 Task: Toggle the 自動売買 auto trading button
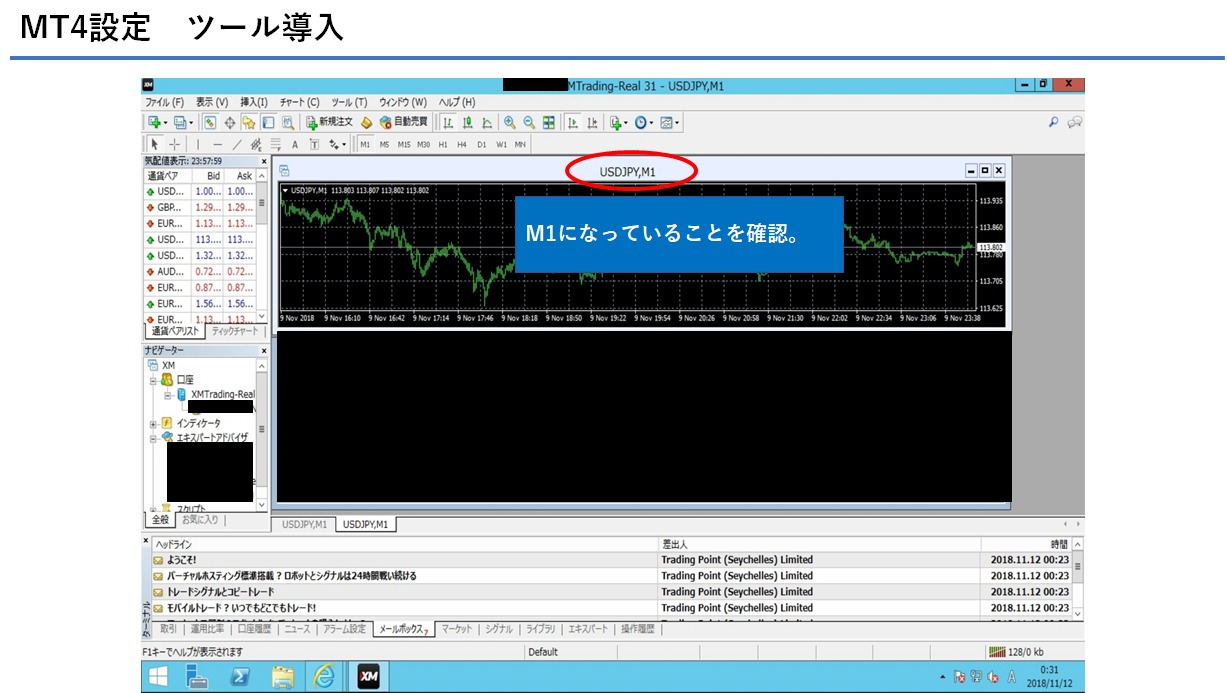click(403, 123)
